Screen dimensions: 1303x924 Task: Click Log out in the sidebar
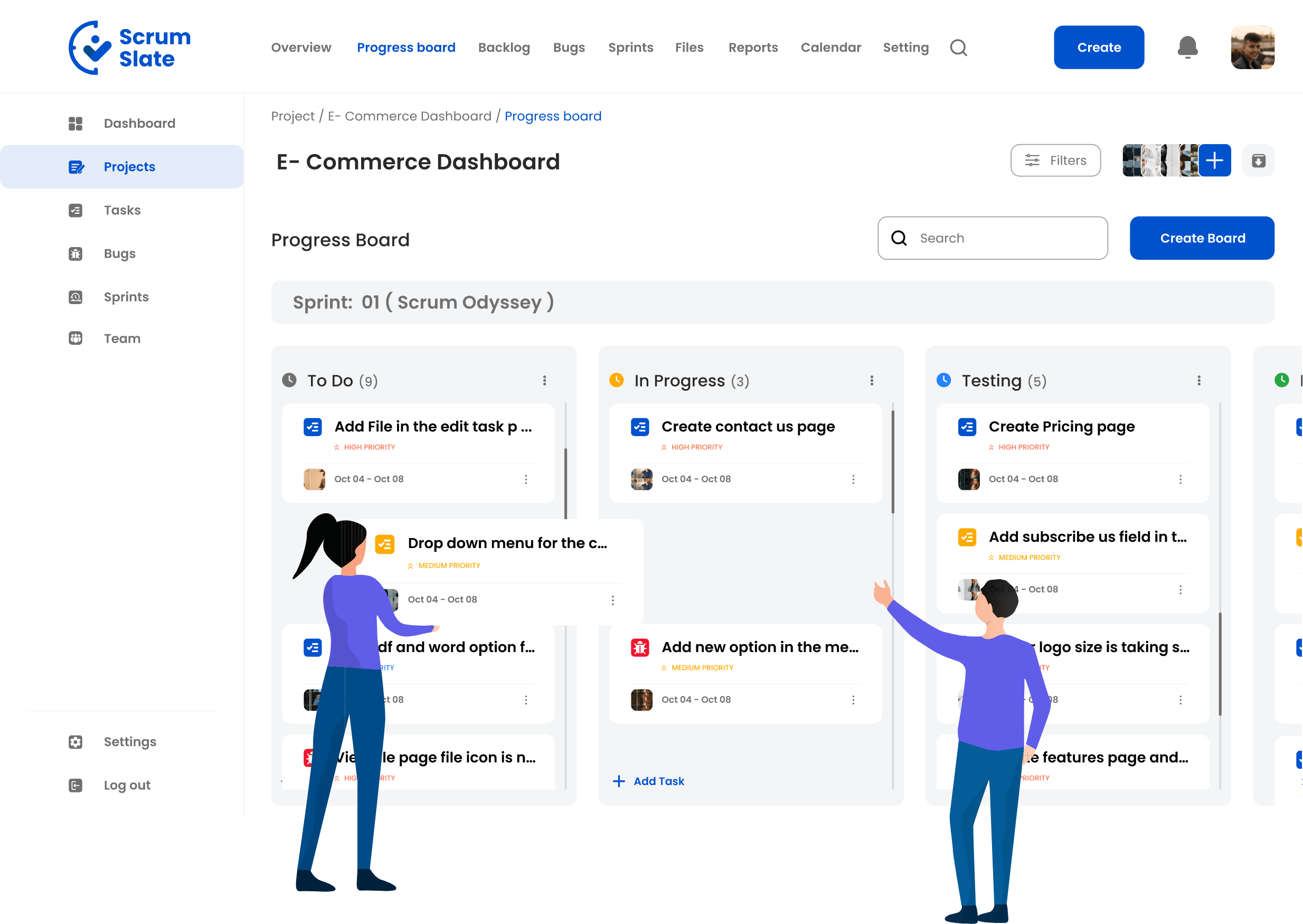pyautogui.click(x=127, y=785)
